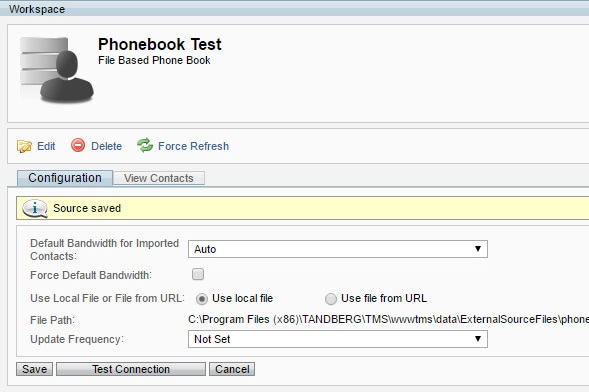Click the Save button
Viewport: 589px width, 392px height.
35,369
